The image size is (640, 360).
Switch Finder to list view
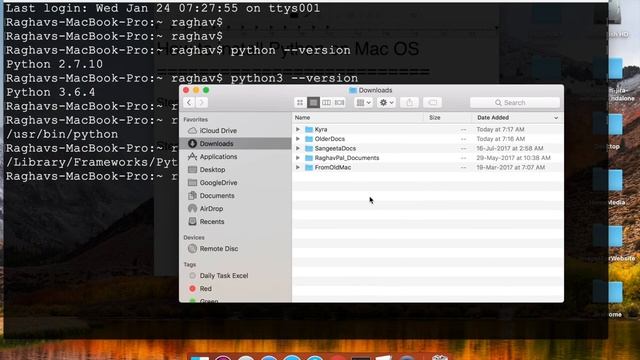[x=313, y=102]
